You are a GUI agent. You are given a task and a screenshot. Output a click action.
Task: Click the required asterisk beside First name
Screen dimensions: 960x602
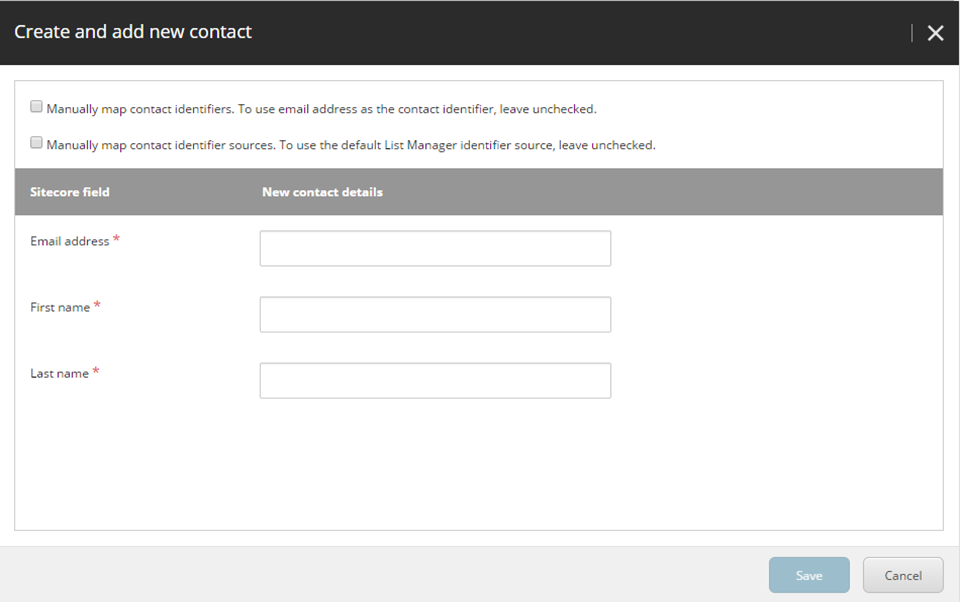98,303
